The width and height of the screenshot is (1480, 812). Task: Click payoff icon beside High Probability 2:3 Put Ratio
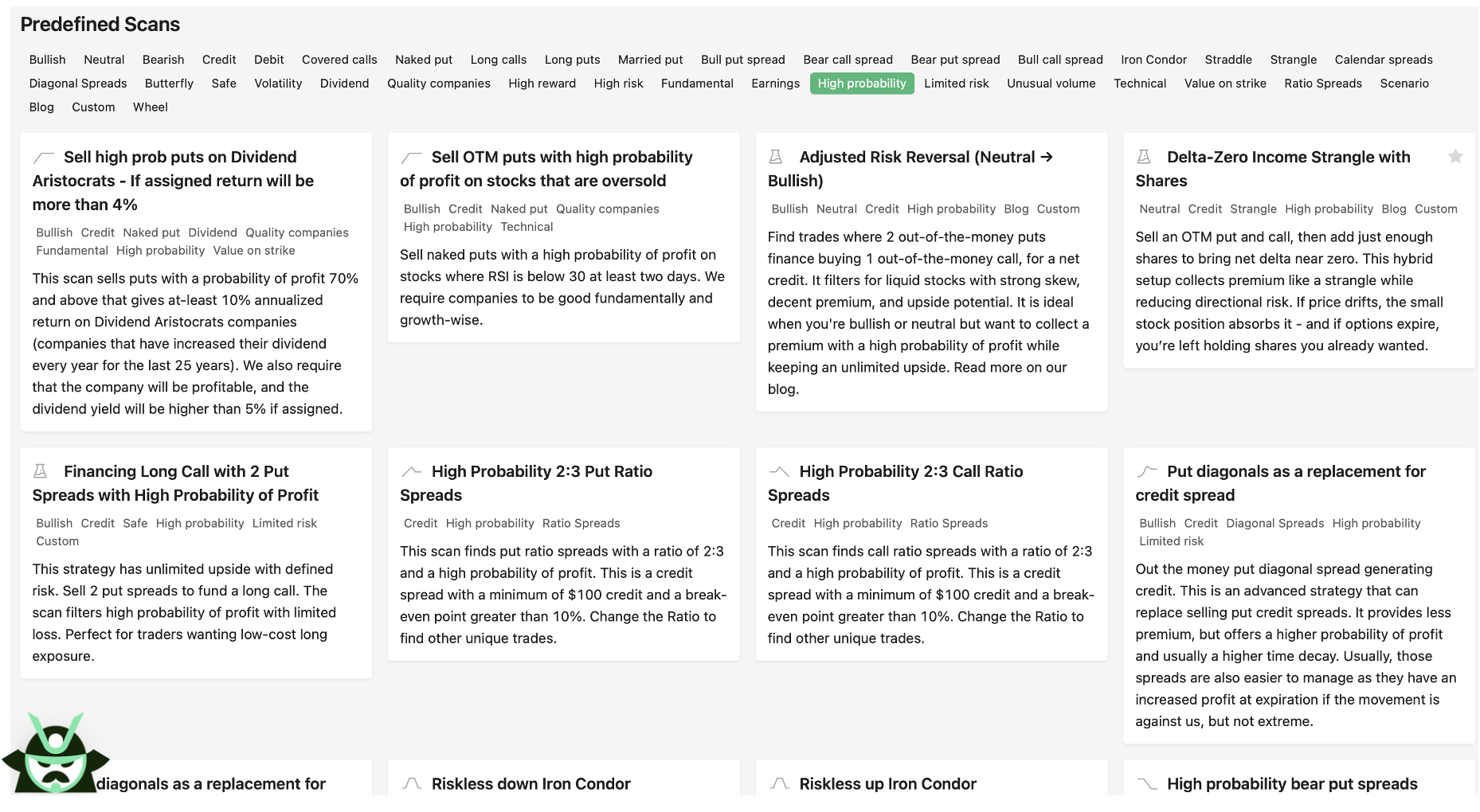(411, 471)
